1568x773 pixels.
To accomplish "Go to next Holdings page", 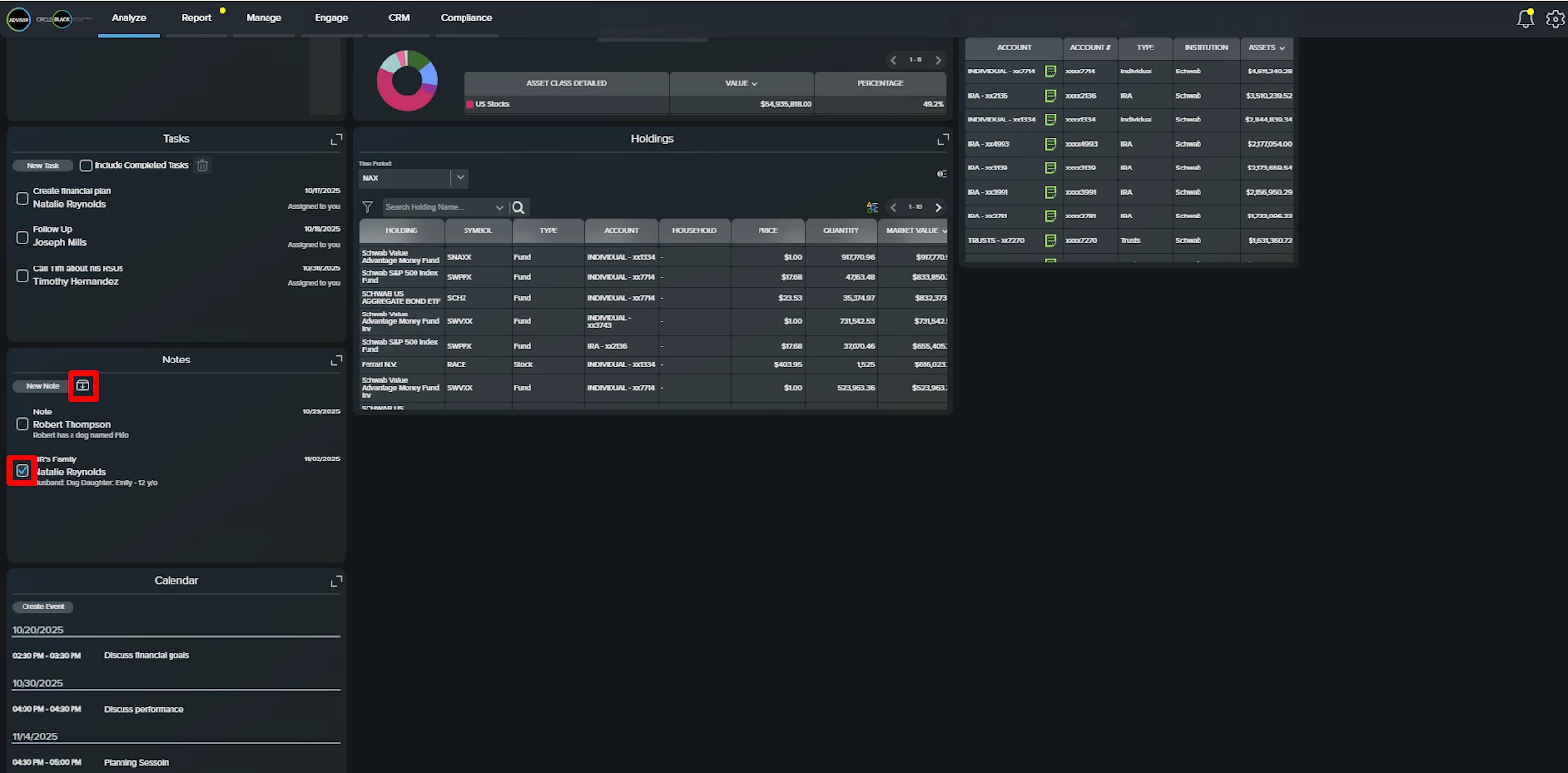I will 938,207.
